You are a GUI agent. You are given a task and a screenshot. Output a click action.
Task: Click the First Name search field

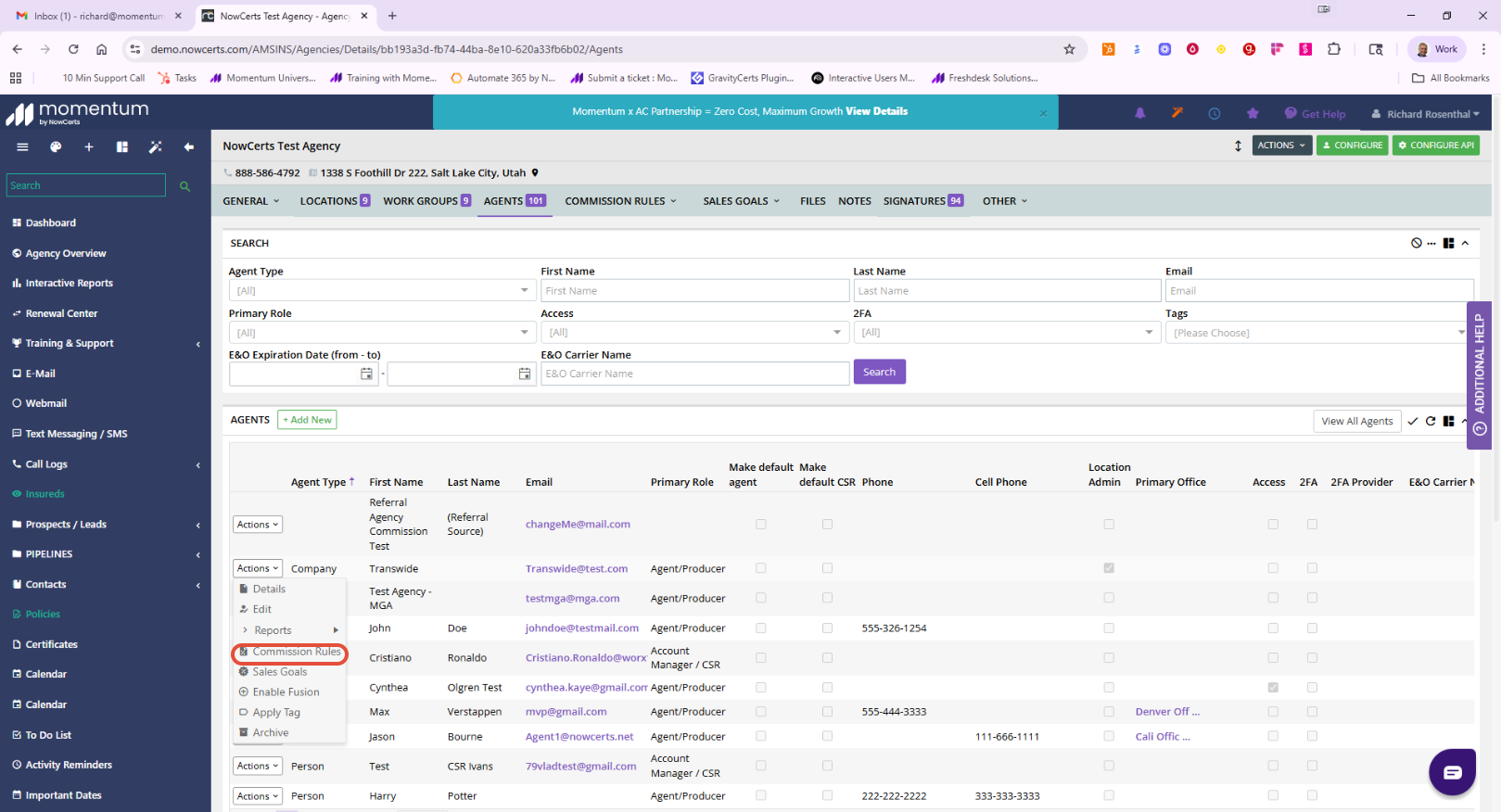coord(694,291)
